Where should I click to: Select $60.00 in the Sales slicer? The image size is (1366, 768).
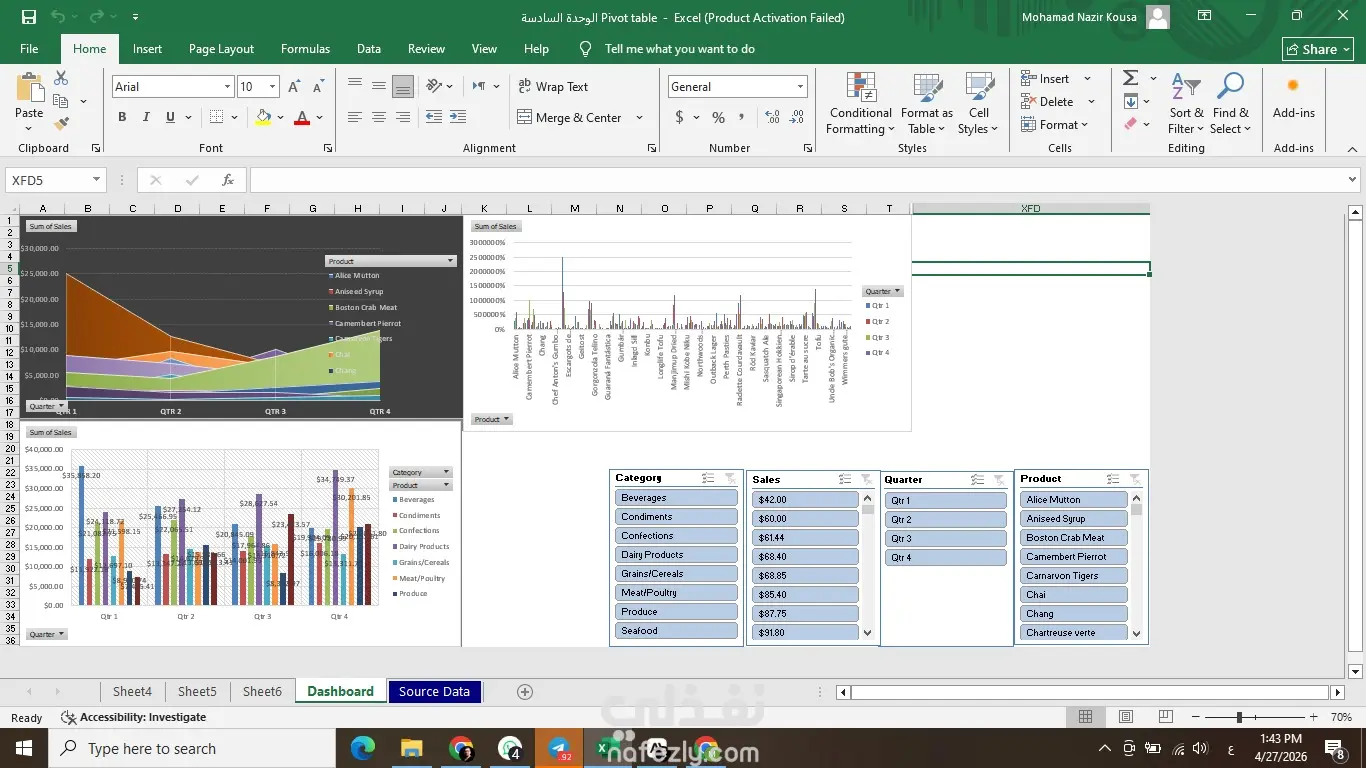805,519
